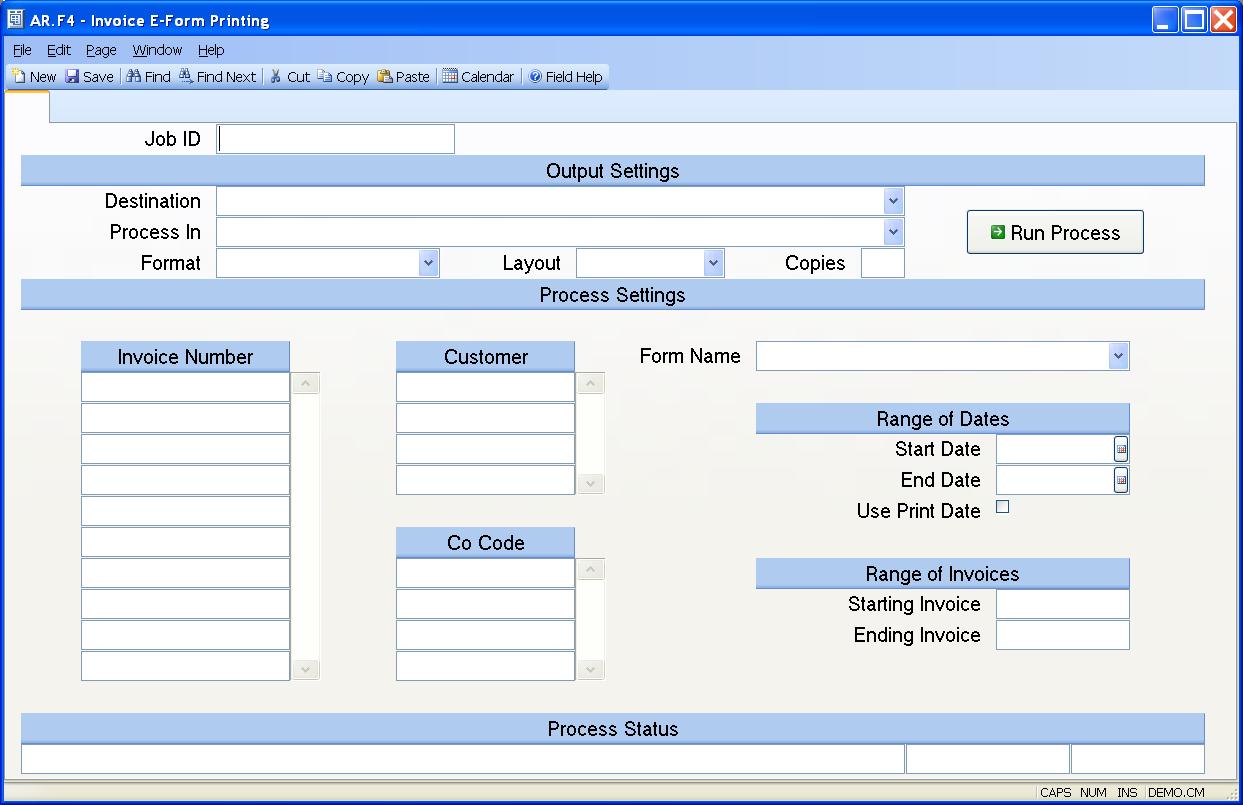Click the Job ID input field
The width and height of the screenshot is (1243, 805).
(336, 139)
